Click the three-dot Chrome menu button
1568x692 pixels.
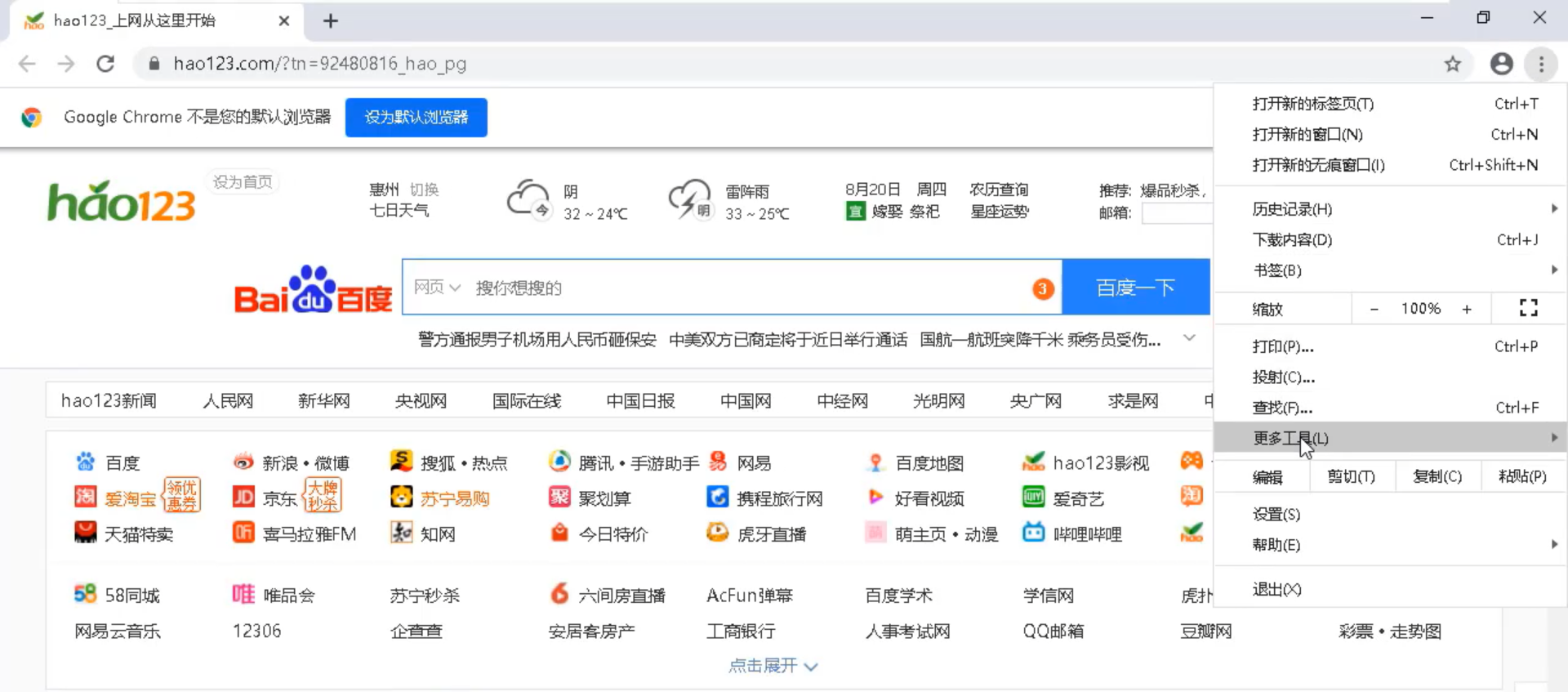(1541, 64)
